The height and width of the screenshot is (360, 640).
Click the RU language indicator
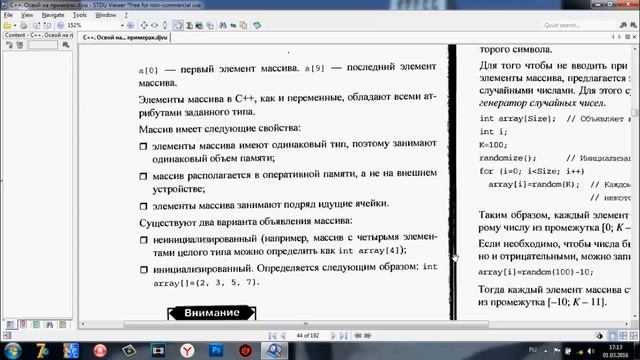[x=533, y=350]
